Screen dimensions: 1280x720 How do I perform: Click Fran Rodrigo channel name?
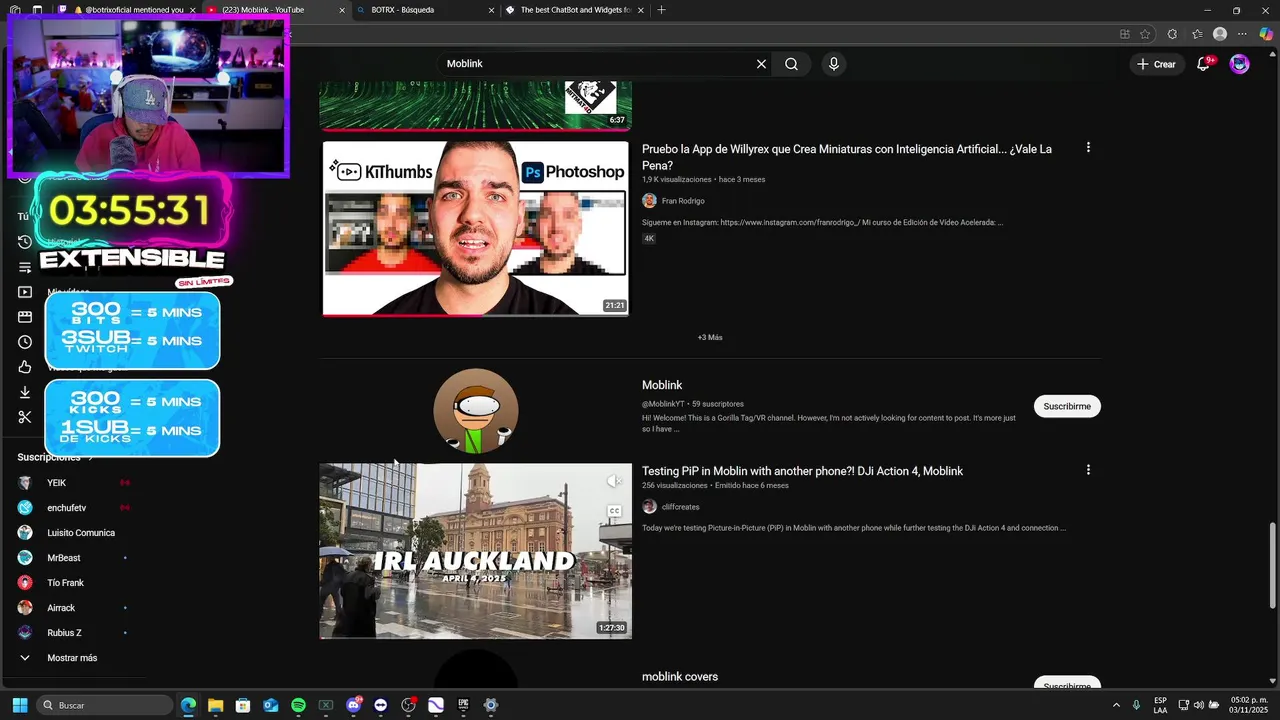click(683, 201)
